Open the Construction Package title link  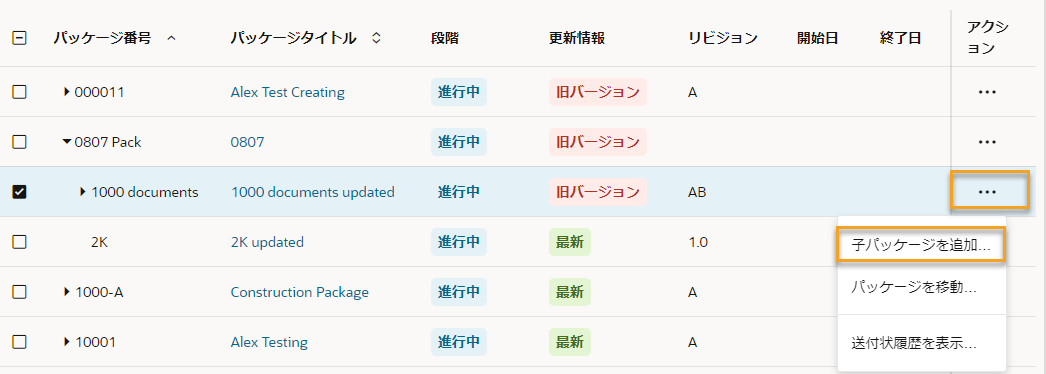click(x=300, y=292)
